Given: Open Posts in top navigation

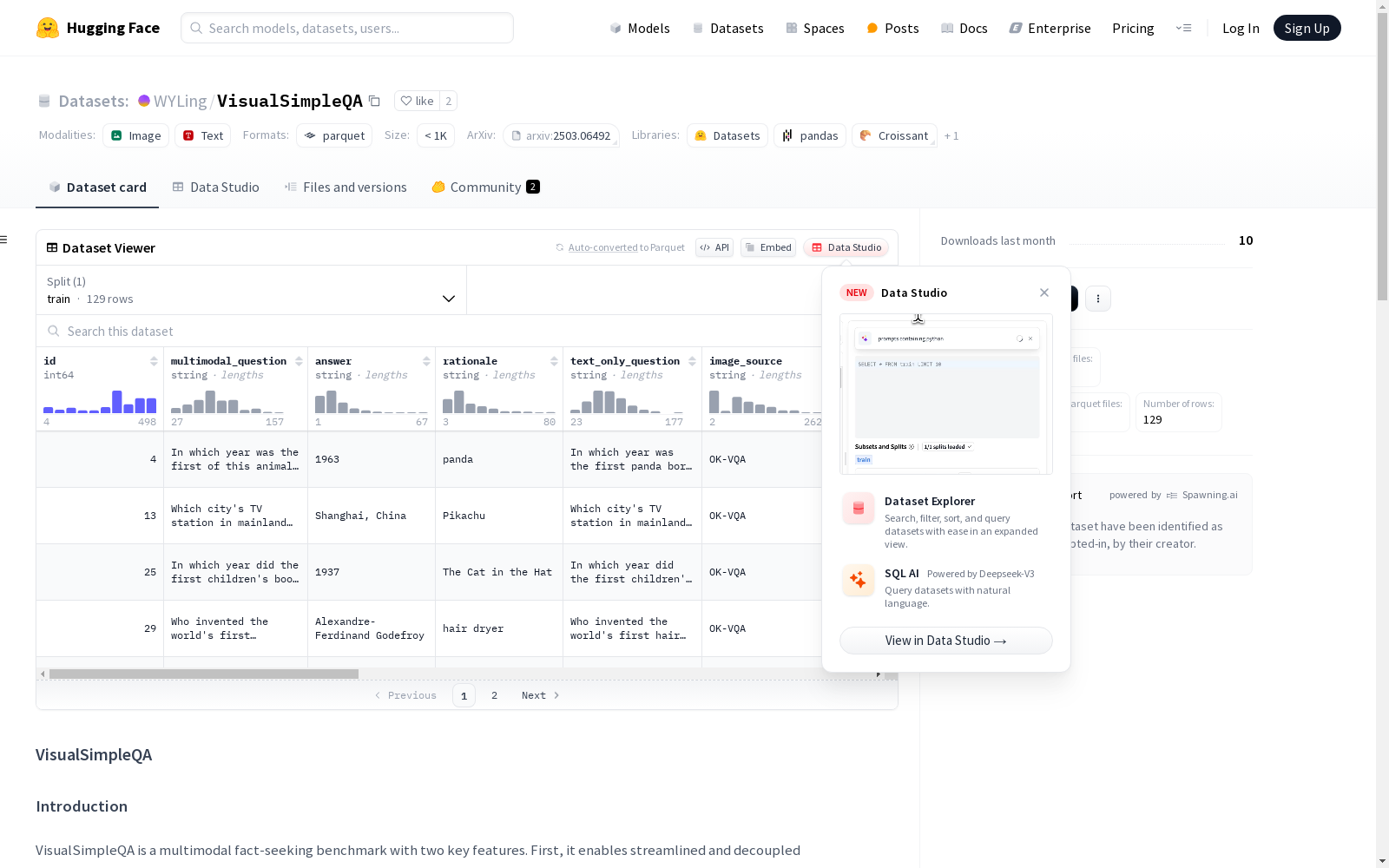Looking at the screenshot, I should 892,28.
